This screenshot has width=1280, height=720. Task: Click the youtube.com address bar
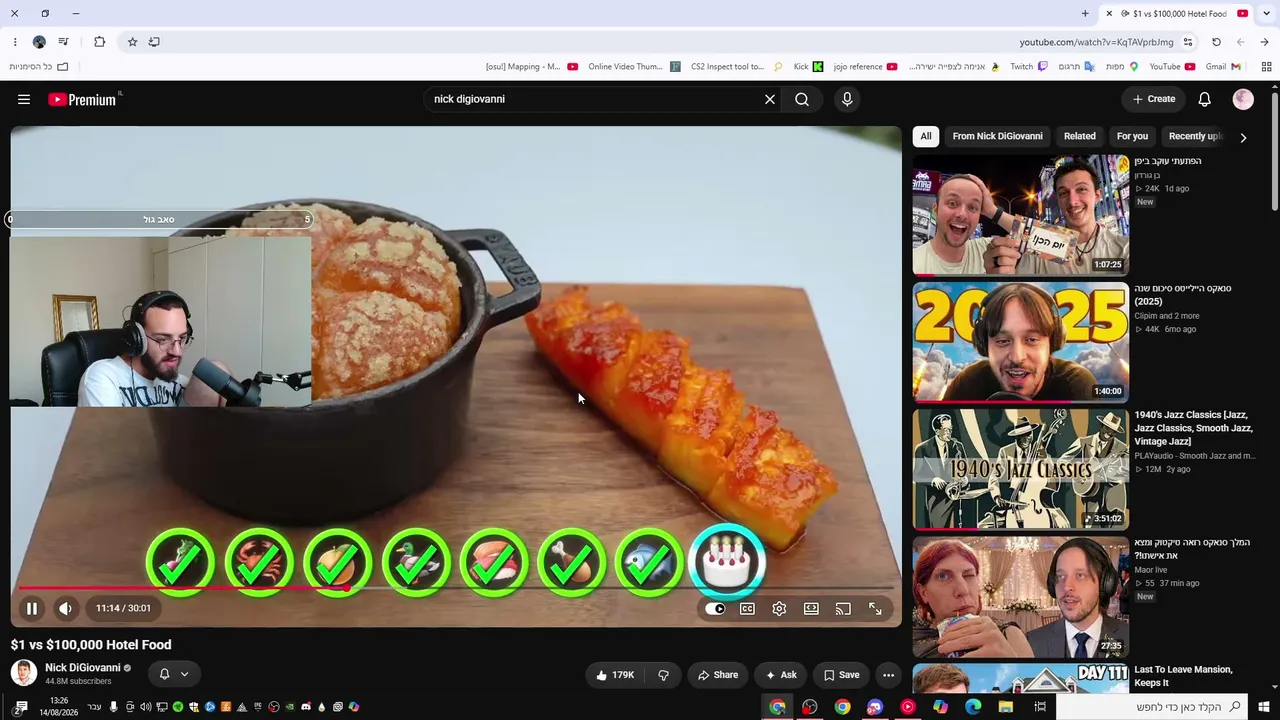(1096, 42)
